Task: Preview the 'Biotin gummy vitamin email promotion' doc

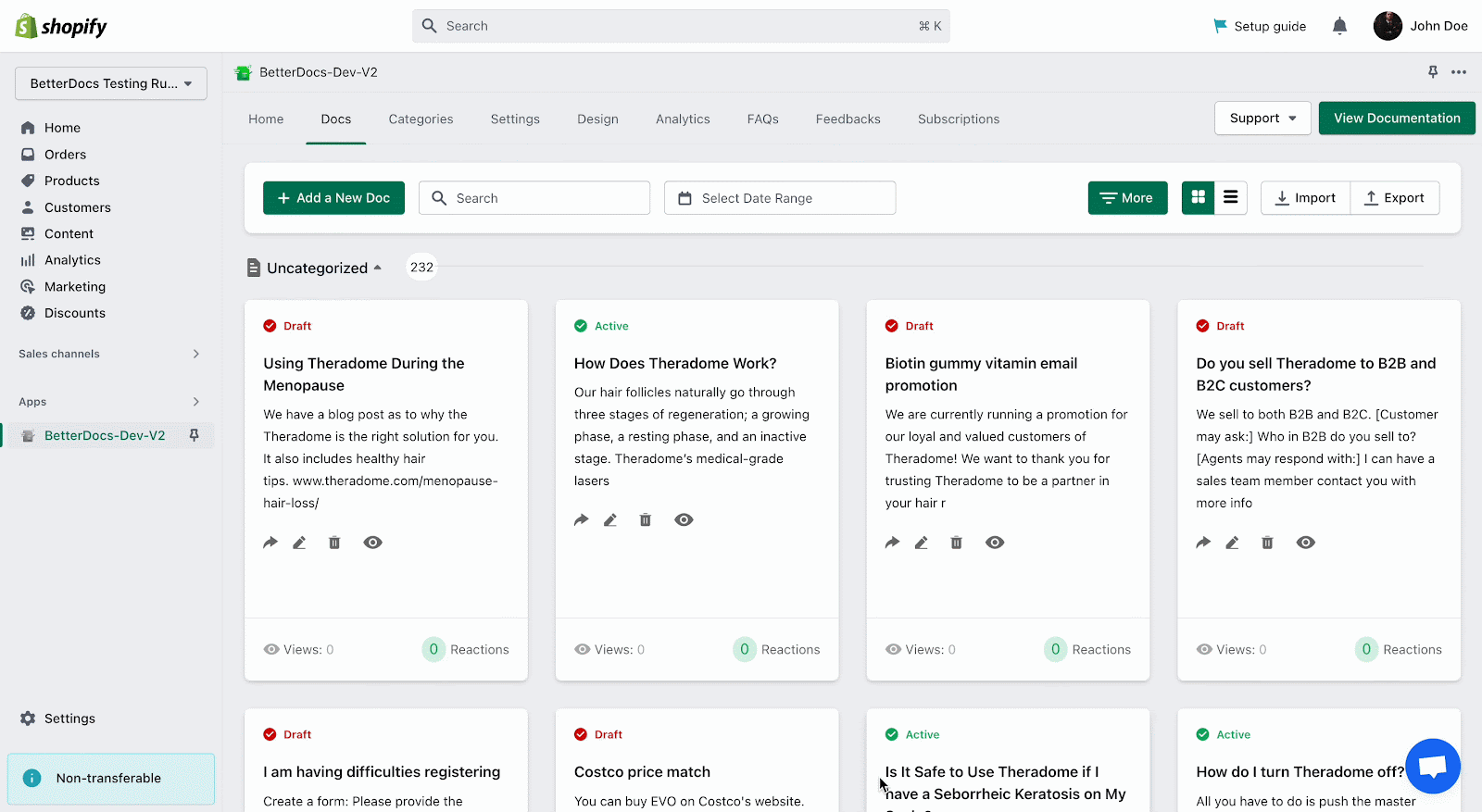Action: point(995,543)
